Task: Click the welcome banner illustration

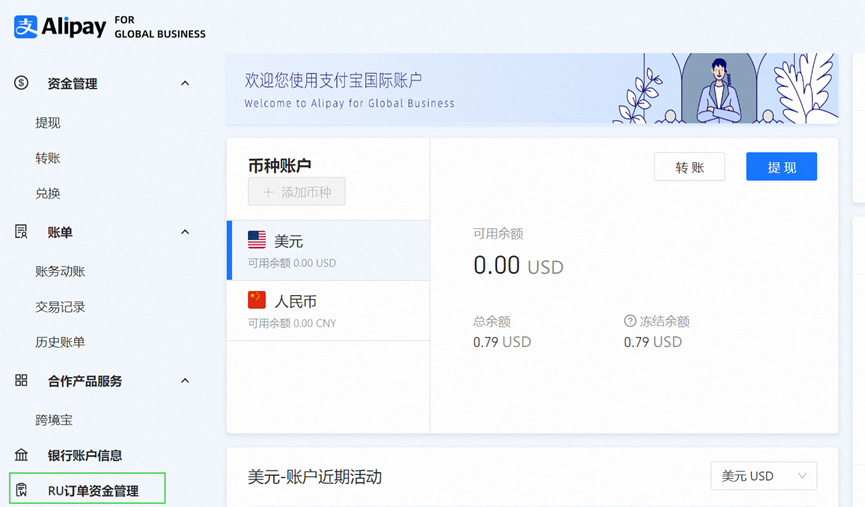Action: point(725,88)
